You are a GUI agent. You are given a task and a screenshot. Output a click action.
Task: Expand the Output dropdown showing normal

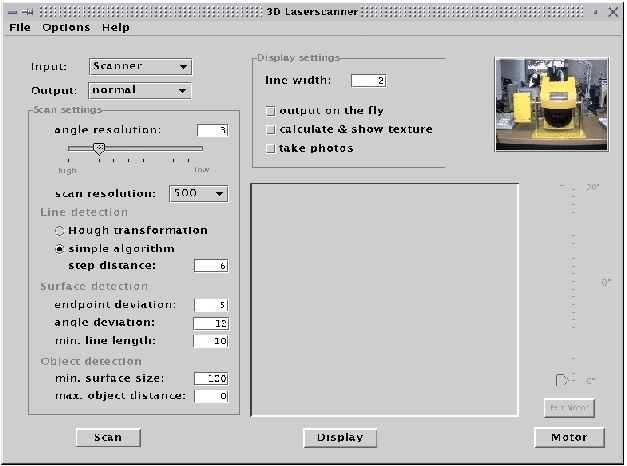tap(140, 90)
